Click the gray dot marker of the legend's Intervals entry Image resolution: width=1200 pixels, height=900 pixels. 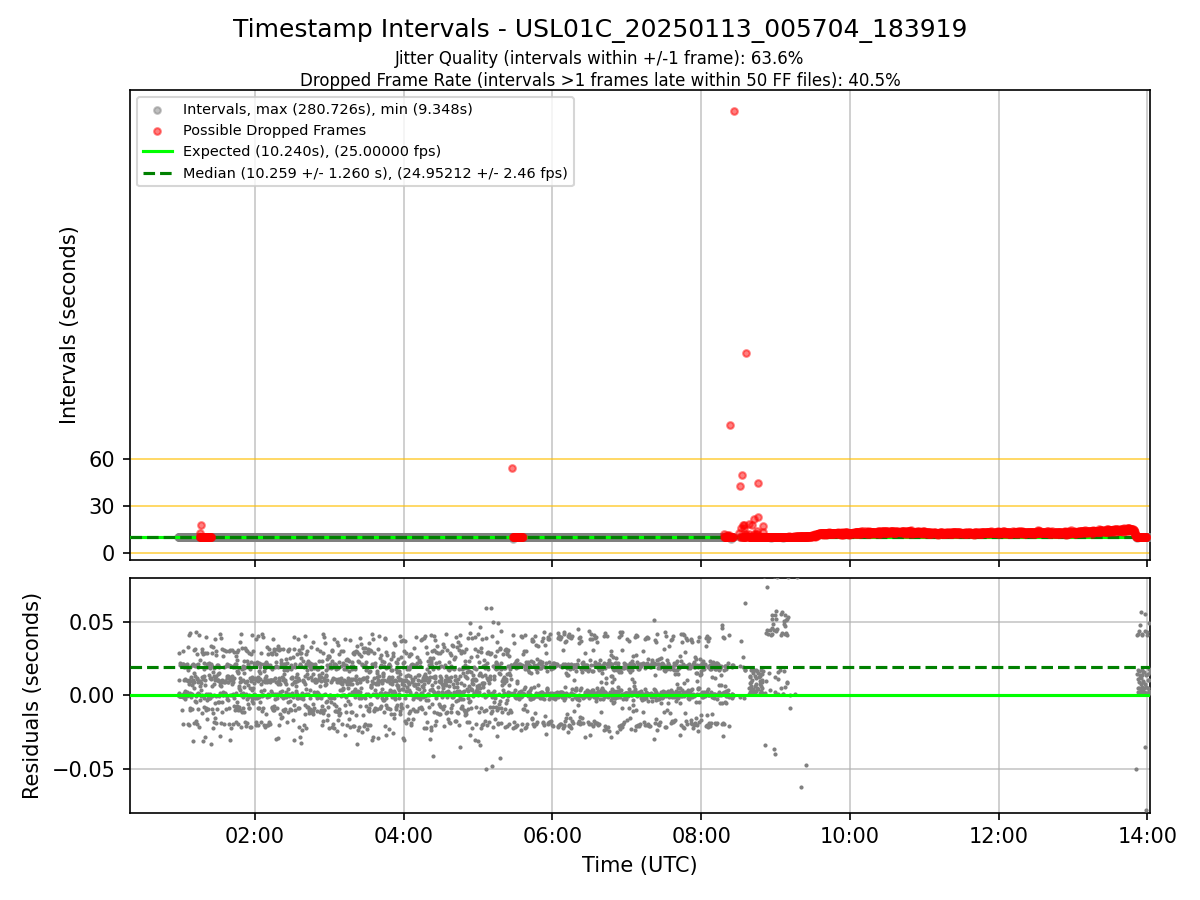(x=157, y=109)
